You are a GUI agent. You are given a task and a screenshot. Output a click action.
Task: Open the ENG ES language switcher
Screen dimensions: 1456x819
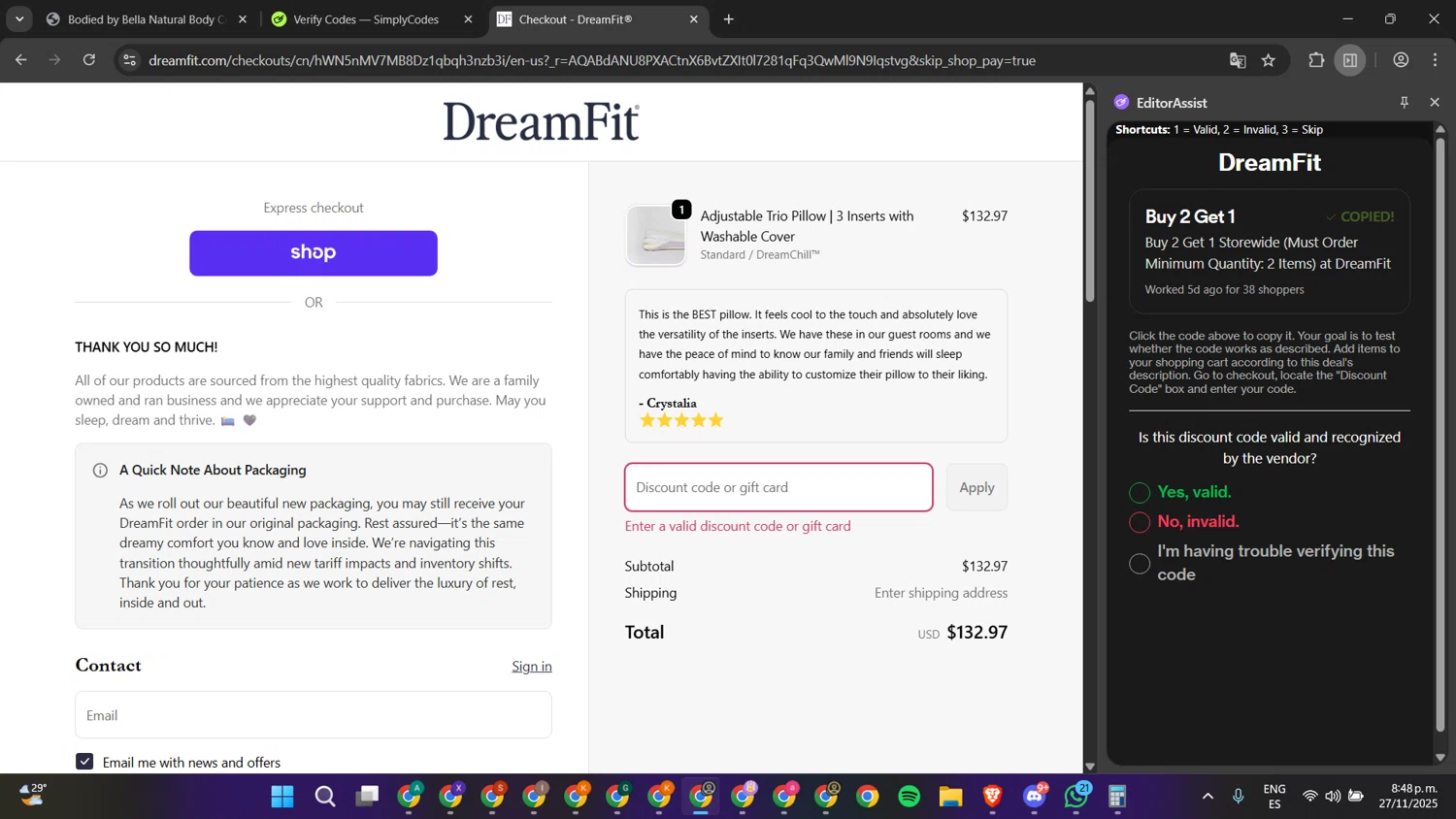pos(1274,797)
